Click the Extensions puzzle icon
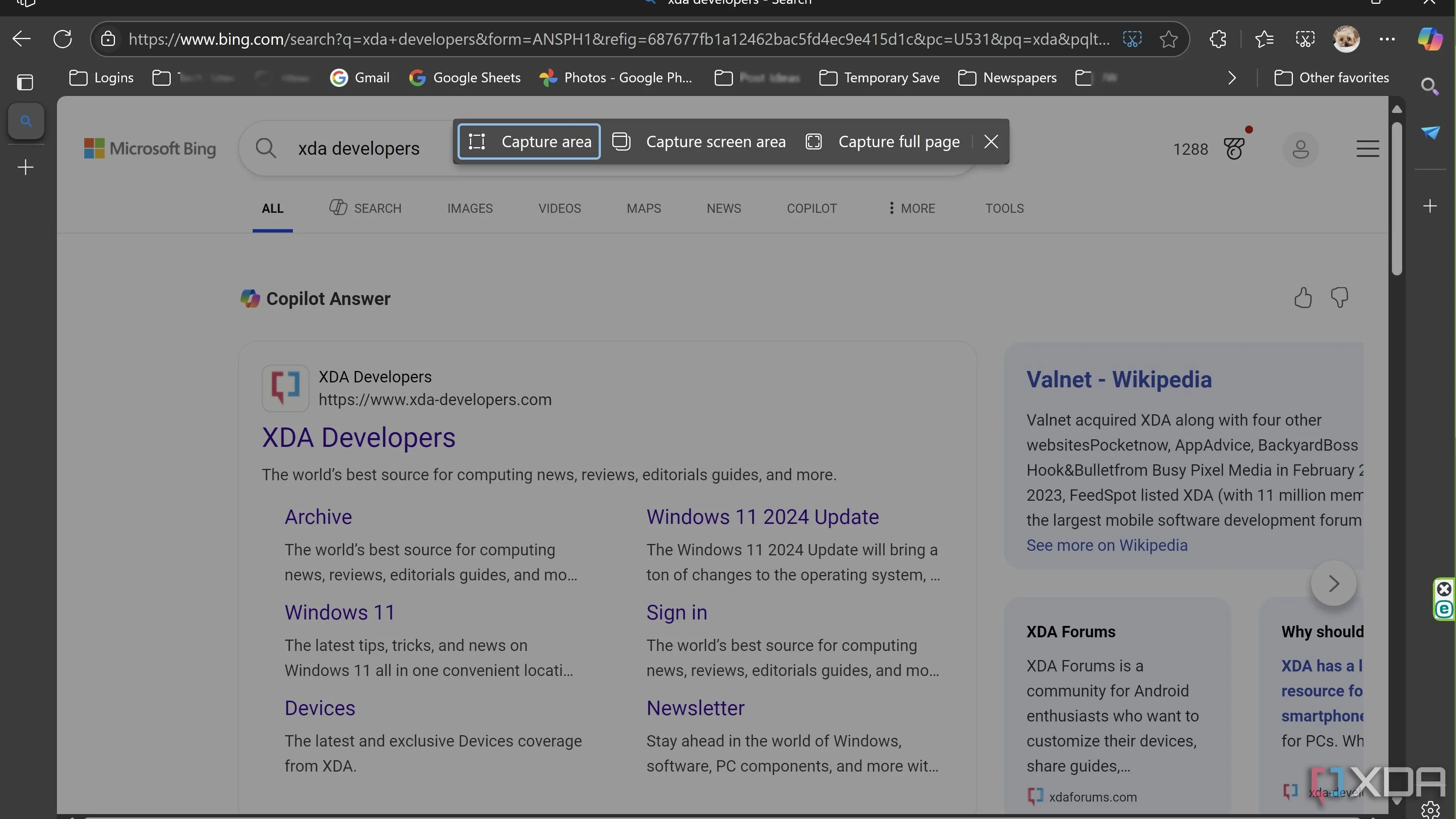 [x=1218, y=39]
